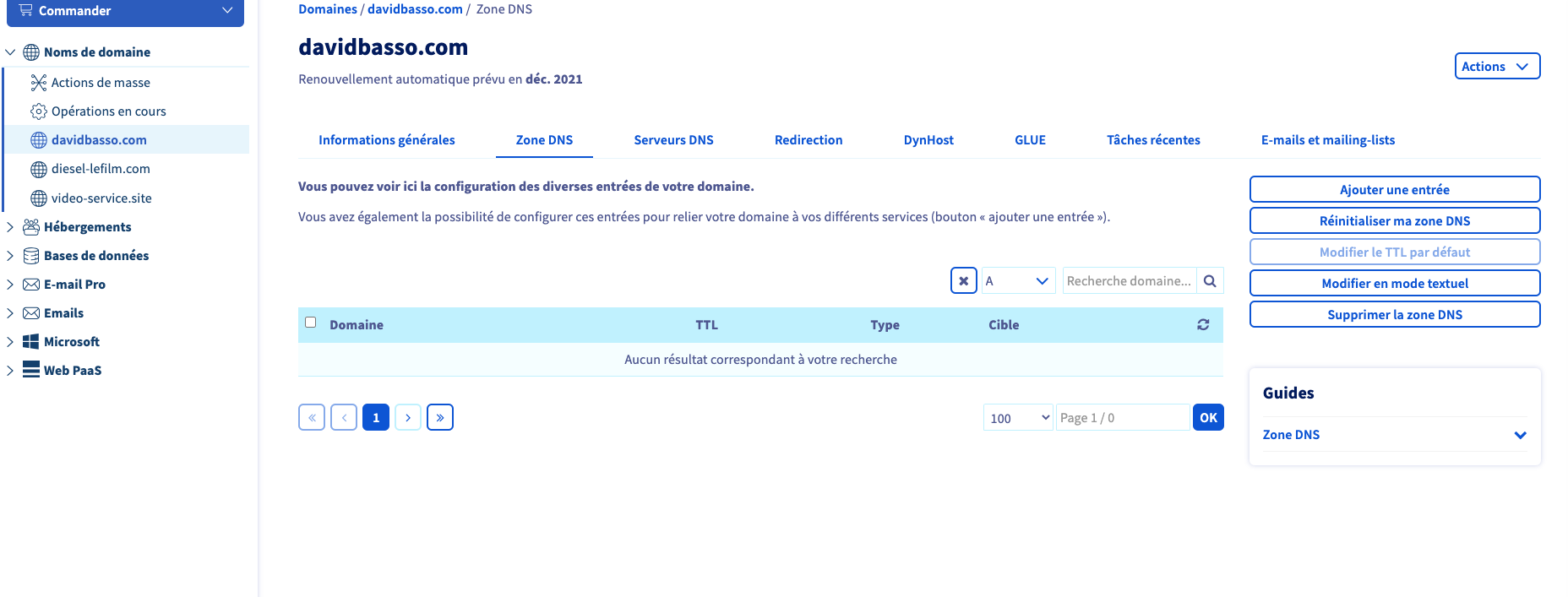Open the record type filter dropdown
Viewport: 1568px width, 597px height.
point(1017,281)
